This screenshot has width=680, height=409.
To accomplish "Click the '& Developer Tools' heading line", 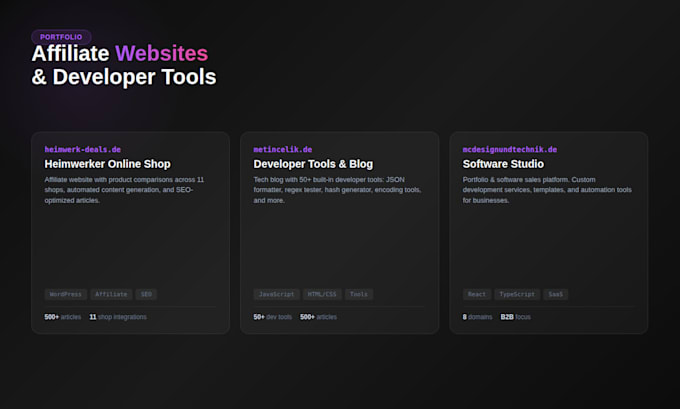I will pyautogui.click(x=124, y=77).
